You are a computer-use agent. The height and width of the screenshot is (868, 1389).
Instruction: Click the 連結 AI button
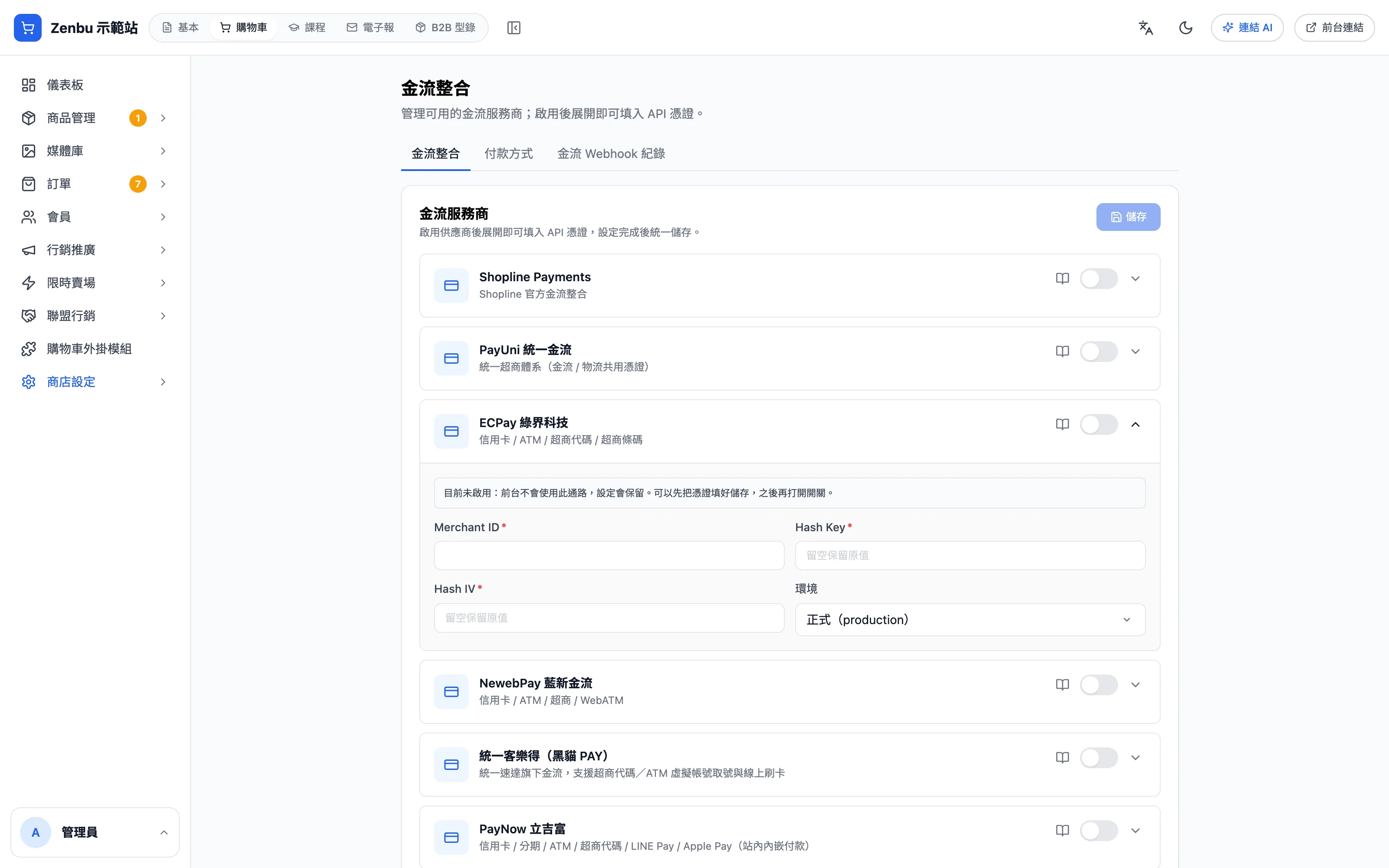point(1247,27)
